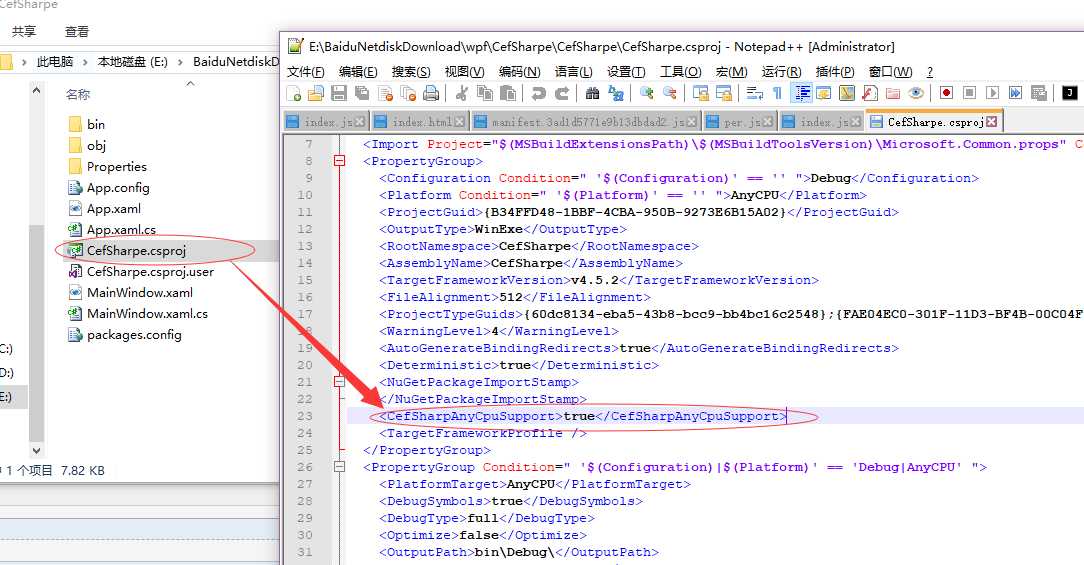Viewport: 1084px width, 565px height.
Task: Open the user defined language icon
Action: pos(824,93)
